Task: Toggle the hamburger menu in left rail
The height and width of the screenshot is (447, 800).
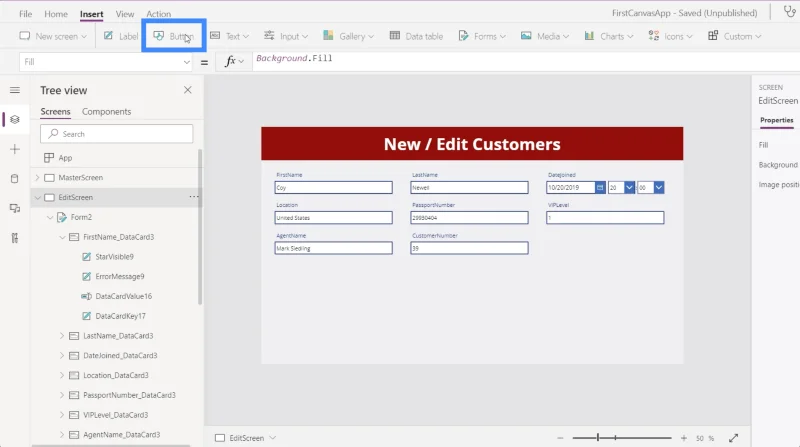Action: tap(15, 90)
